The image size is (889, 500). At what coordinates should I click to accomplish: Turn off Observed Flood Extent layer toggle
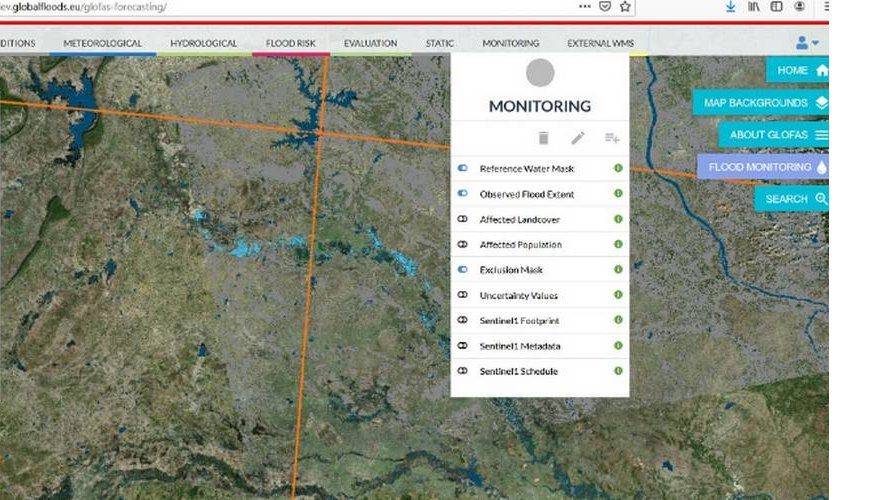click(463, 193)
